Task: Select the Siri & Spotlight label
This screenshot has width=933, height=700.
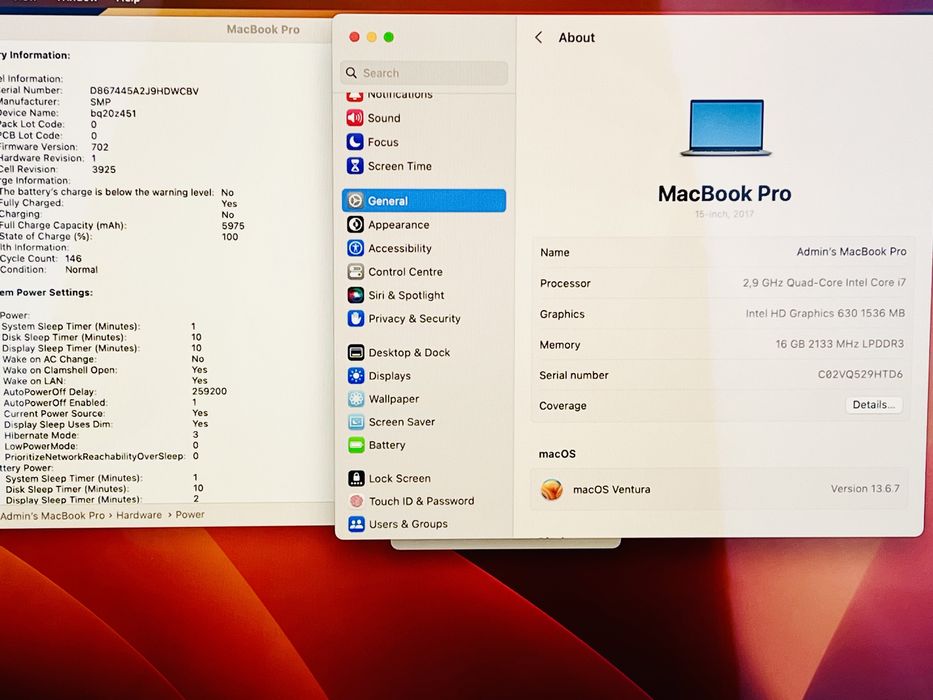Action: coord(406,295)
